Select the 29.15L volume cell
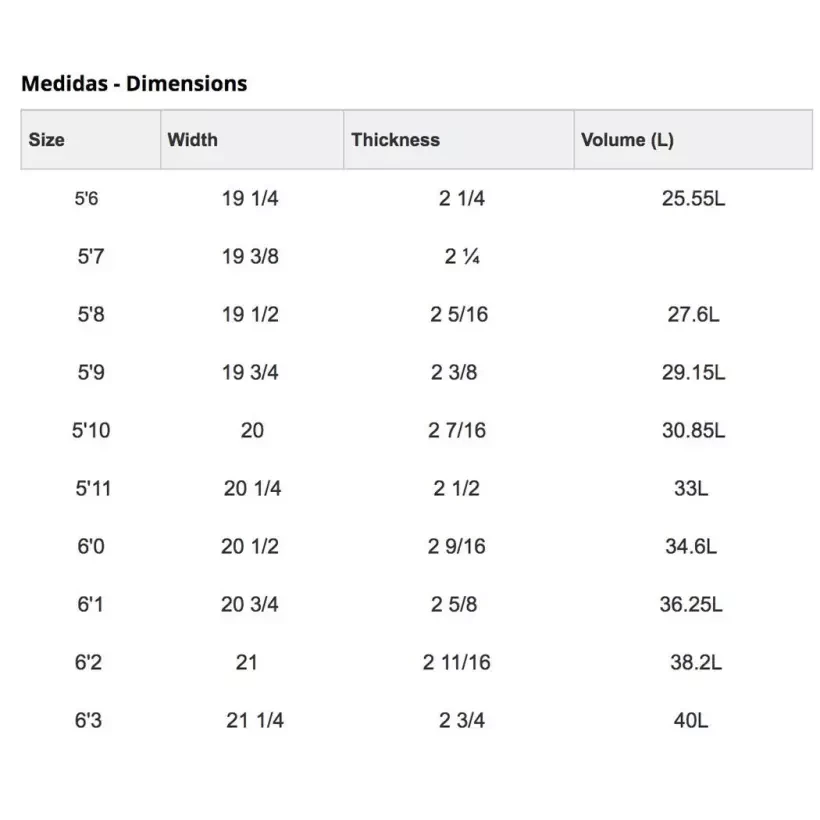820x820 pixels. [693, 372]
